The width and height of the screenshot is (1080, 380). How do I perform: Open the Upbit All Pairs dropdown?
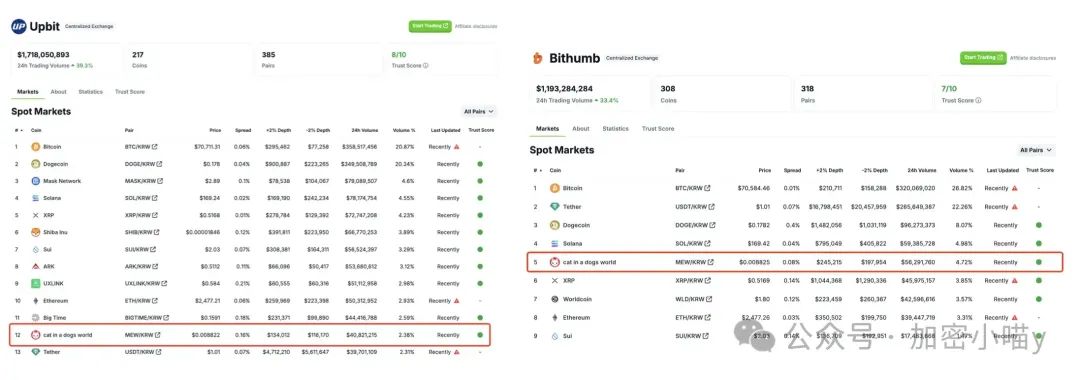pyautogui.click(x=479, y=112)
